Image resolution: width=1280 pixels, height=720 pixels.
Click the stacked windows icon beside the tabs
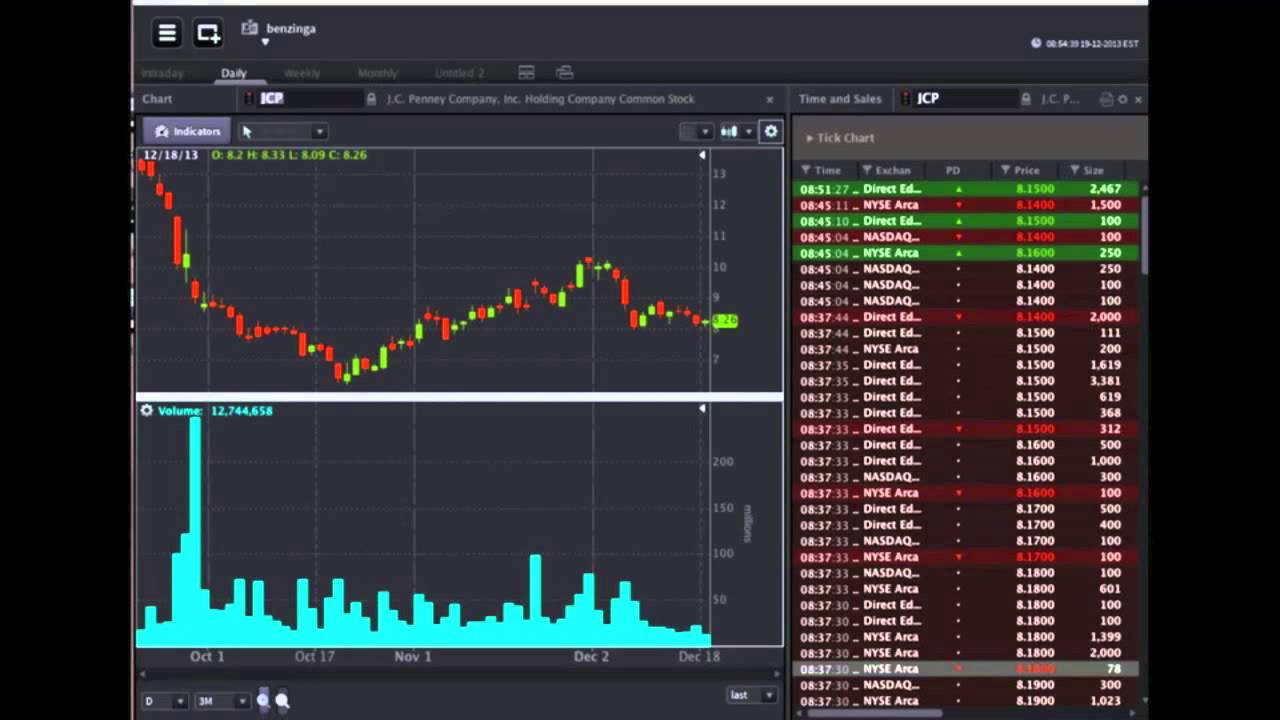564,73
